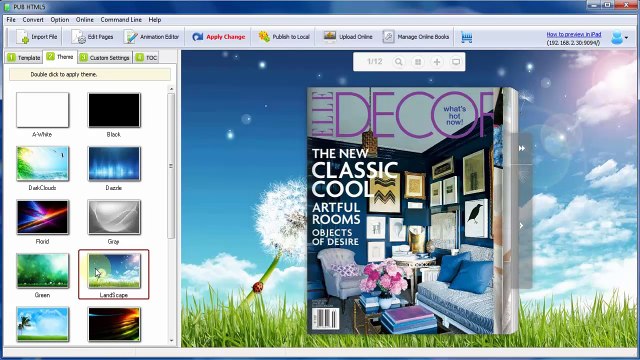
Task: Open the Option menu
Action: pos(60,20)
